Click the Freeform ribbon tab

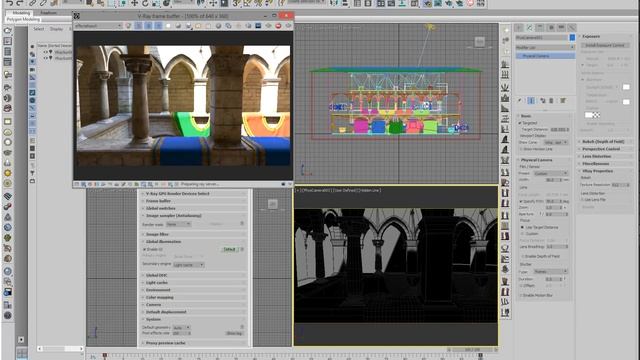pos(49,13)
